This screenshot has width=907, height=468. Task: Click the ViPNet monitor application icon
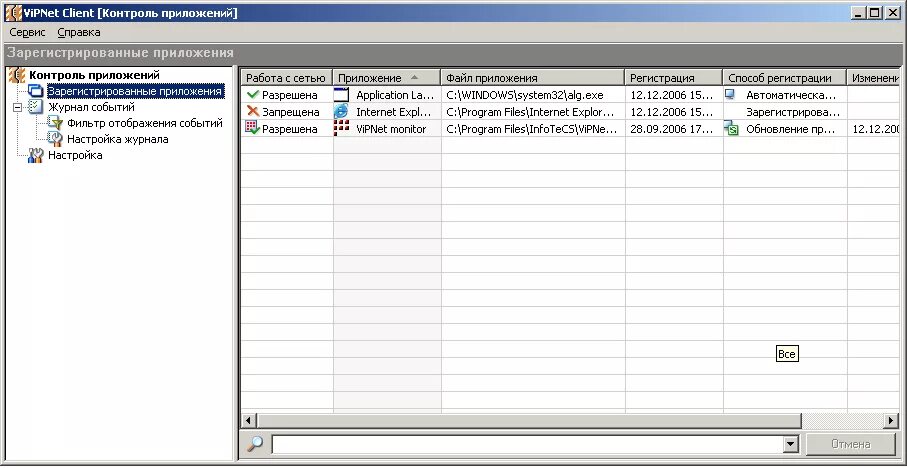click(x=342, y=128)
